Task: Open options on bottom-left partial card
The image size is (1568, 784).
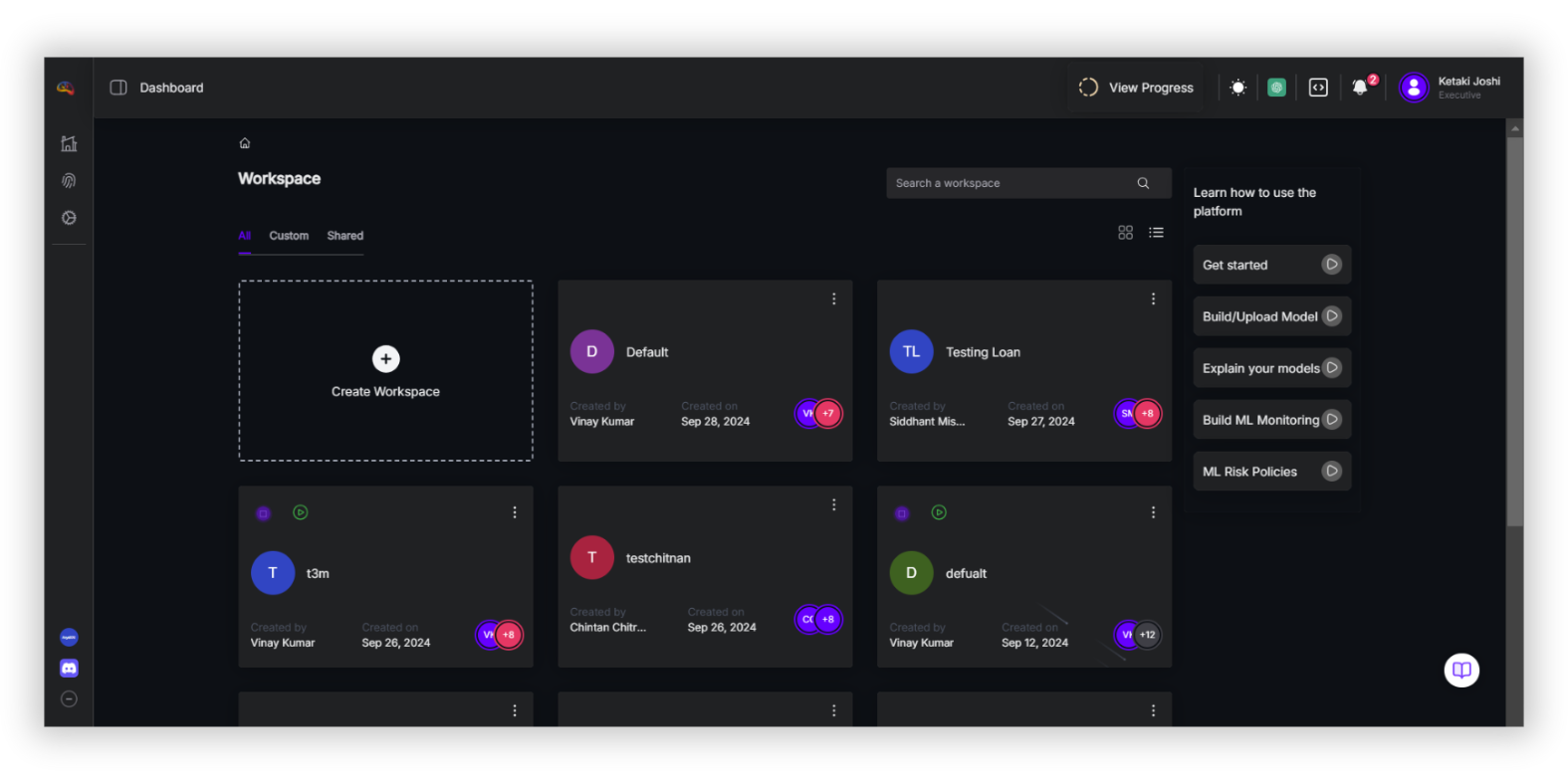Action: 514,710
